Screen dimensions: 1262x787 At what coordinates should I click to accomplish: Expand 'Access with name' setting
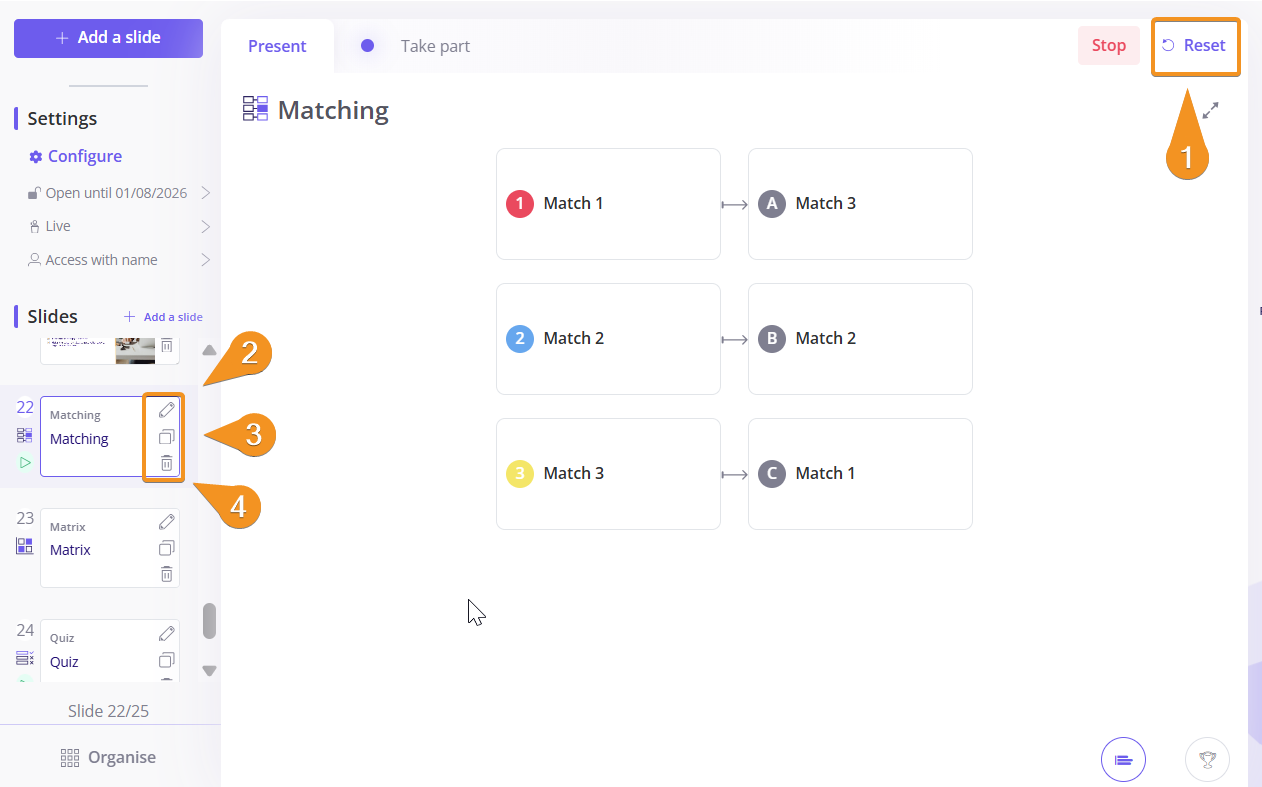tap(120, 260)
